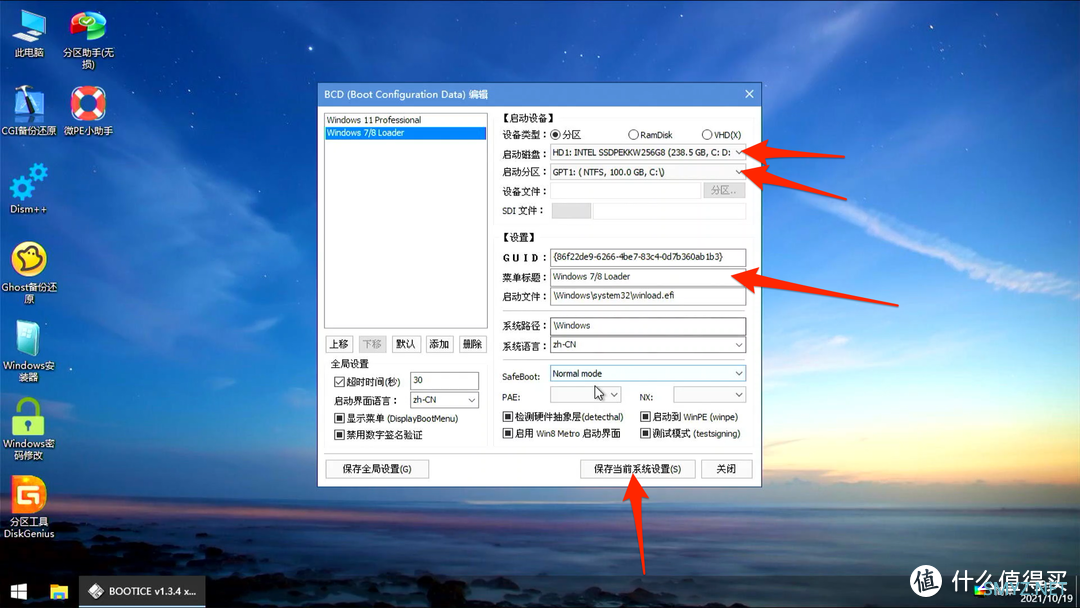Open the Ghost备份还原 desktop icon

point(29,273)
